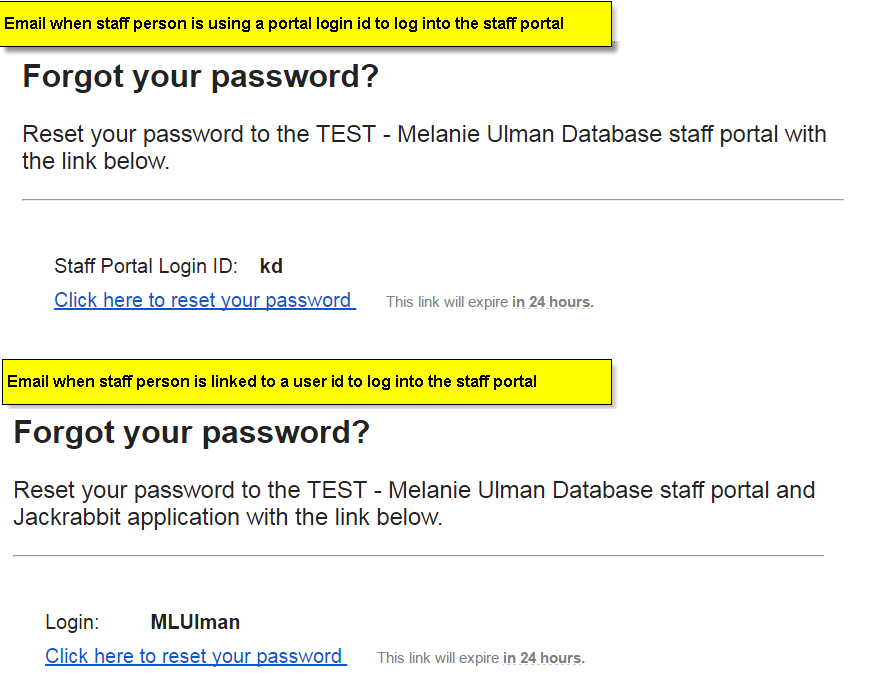The height and width of the screenshot is (687, 889).
Task: Click the "Staff Portal Login ID:" label
Action: 146,266
